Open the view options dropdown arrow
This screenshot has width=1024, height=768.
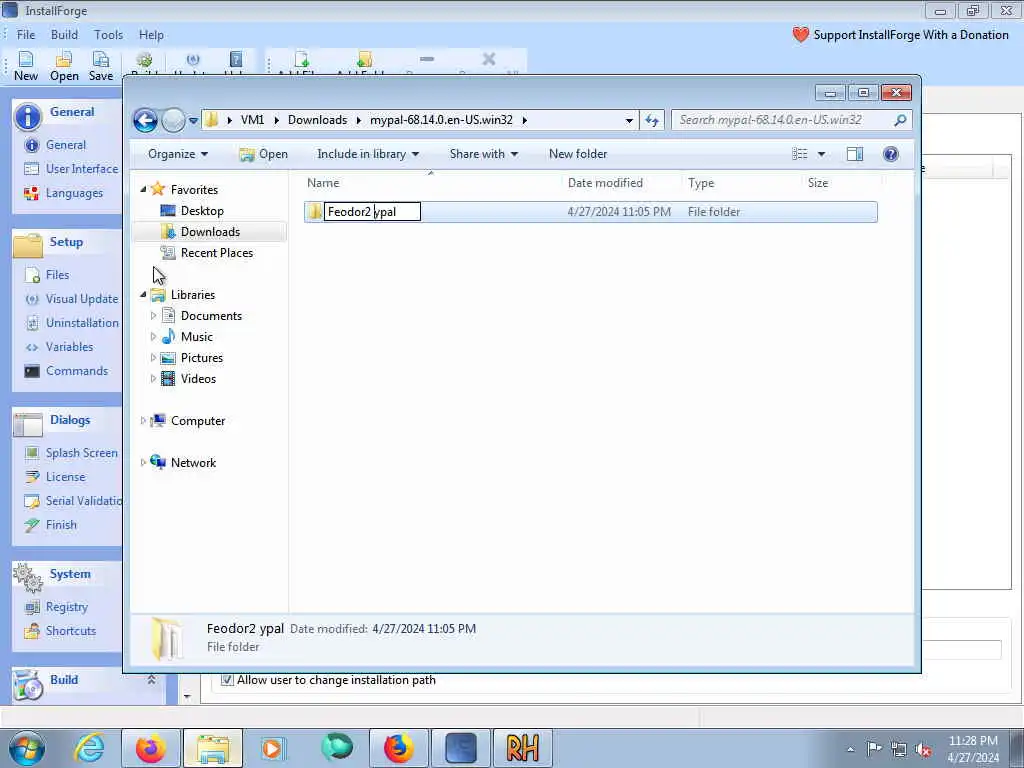click(x=822, y=154)
